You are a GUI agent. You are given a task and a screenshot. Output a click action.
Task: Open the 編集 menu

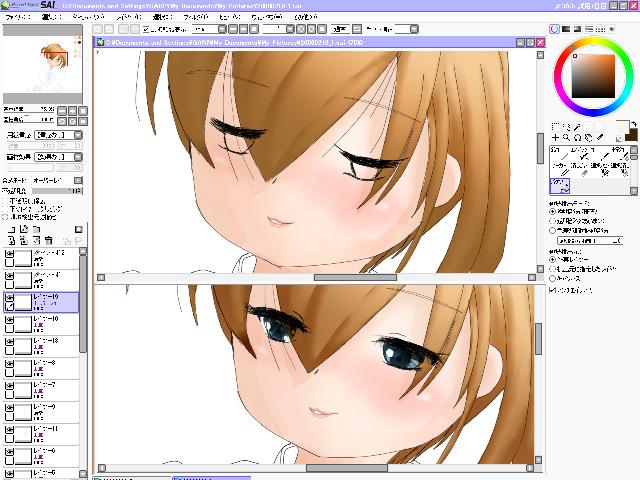(51, 17)
